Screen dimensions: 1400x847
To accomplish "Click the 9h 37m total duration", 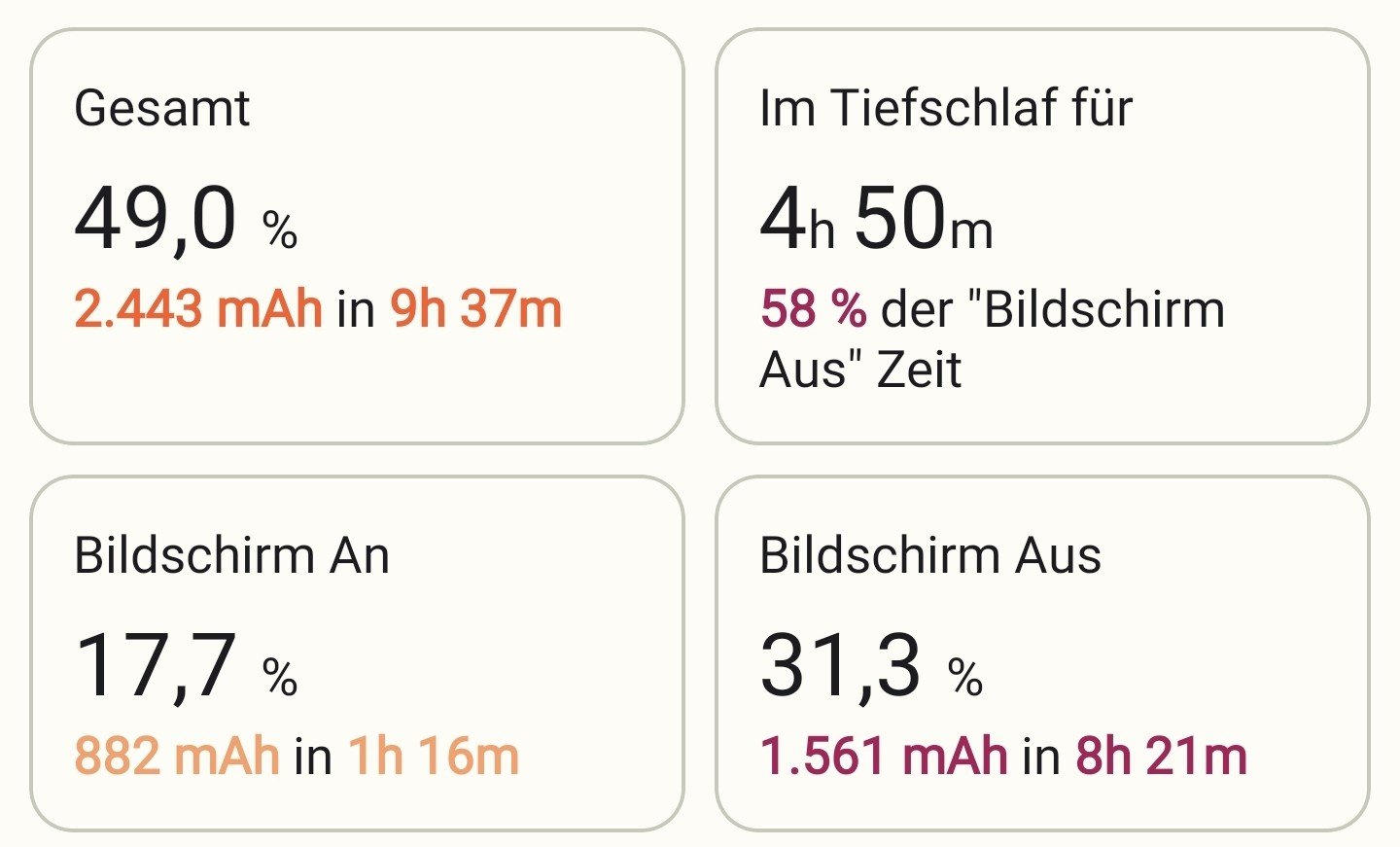I will click(x=475, y=309).
